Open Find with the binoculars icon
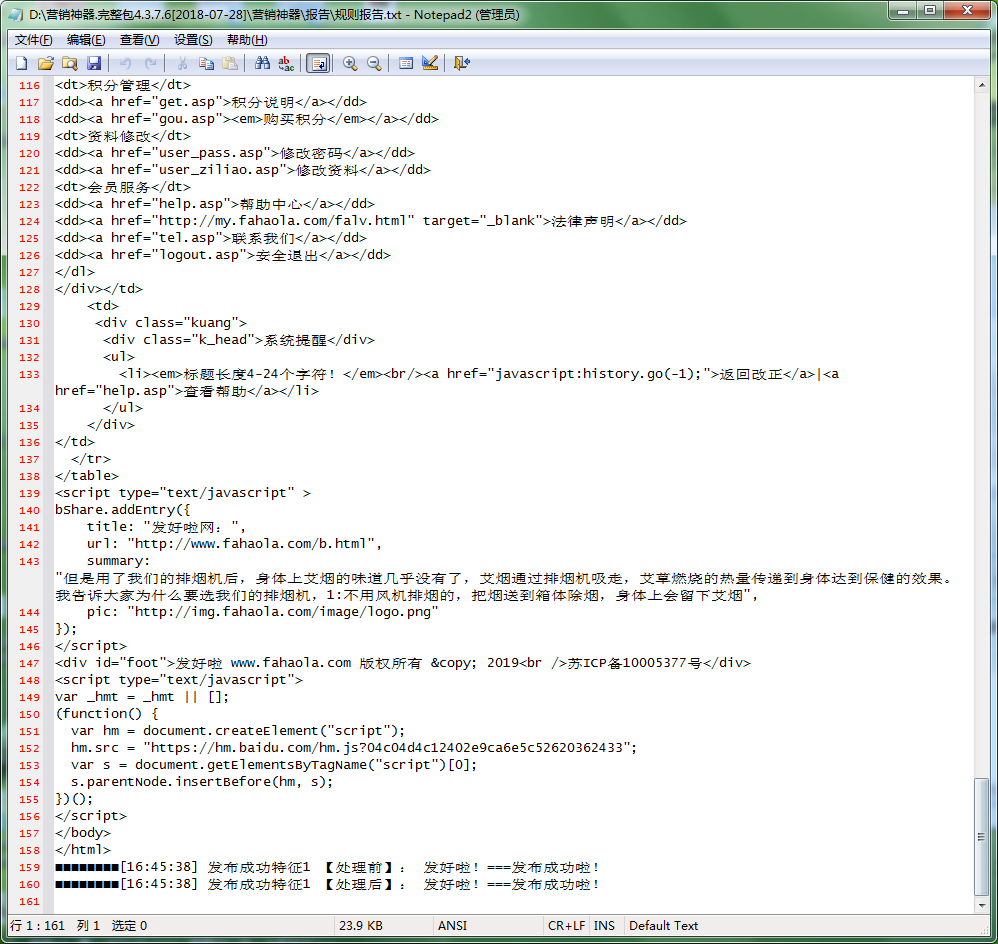Screen dimensions: 998x944 [x=262, y=63]
